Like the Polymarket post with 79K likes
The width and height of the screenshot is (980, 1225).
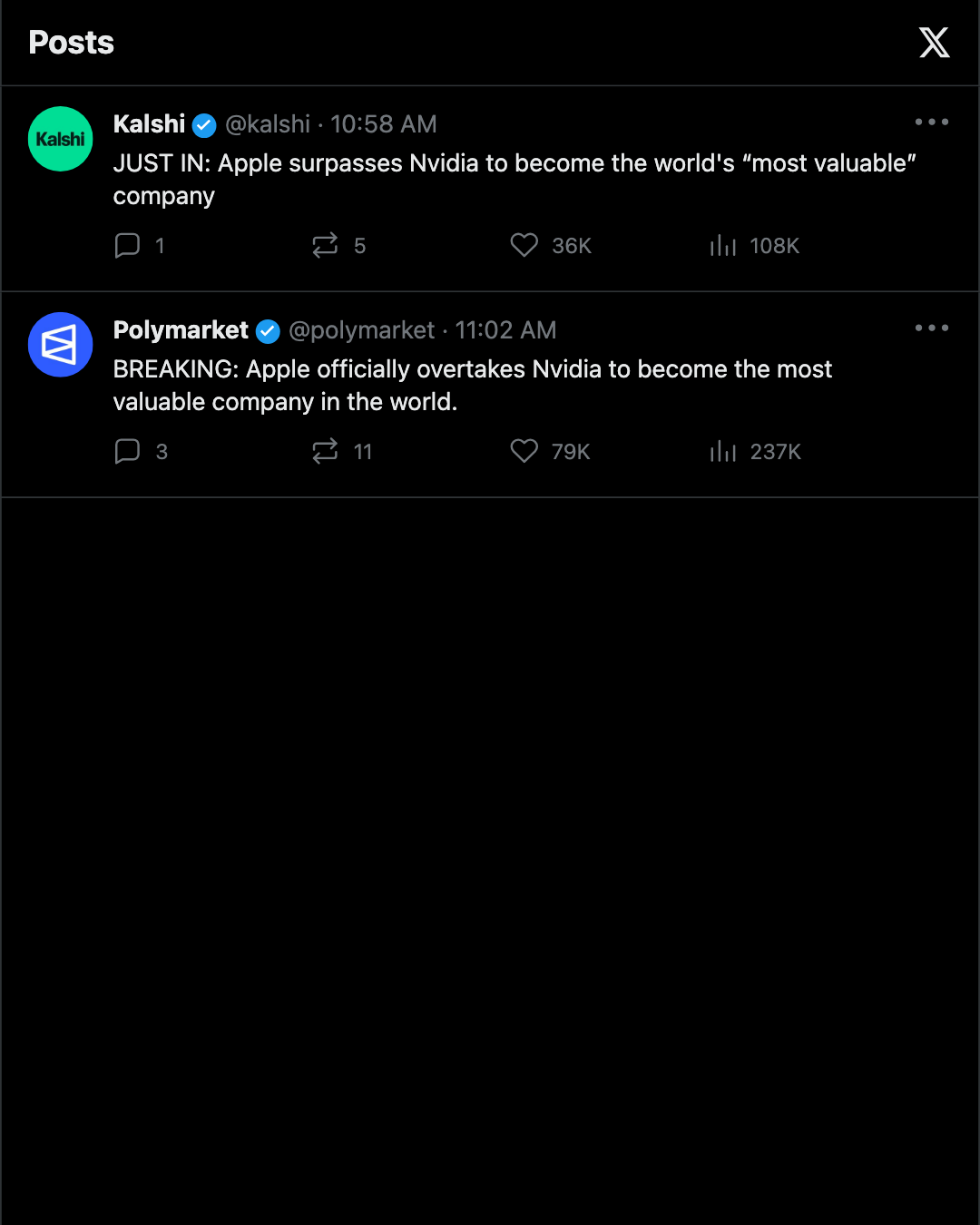(x=550, y=452)
